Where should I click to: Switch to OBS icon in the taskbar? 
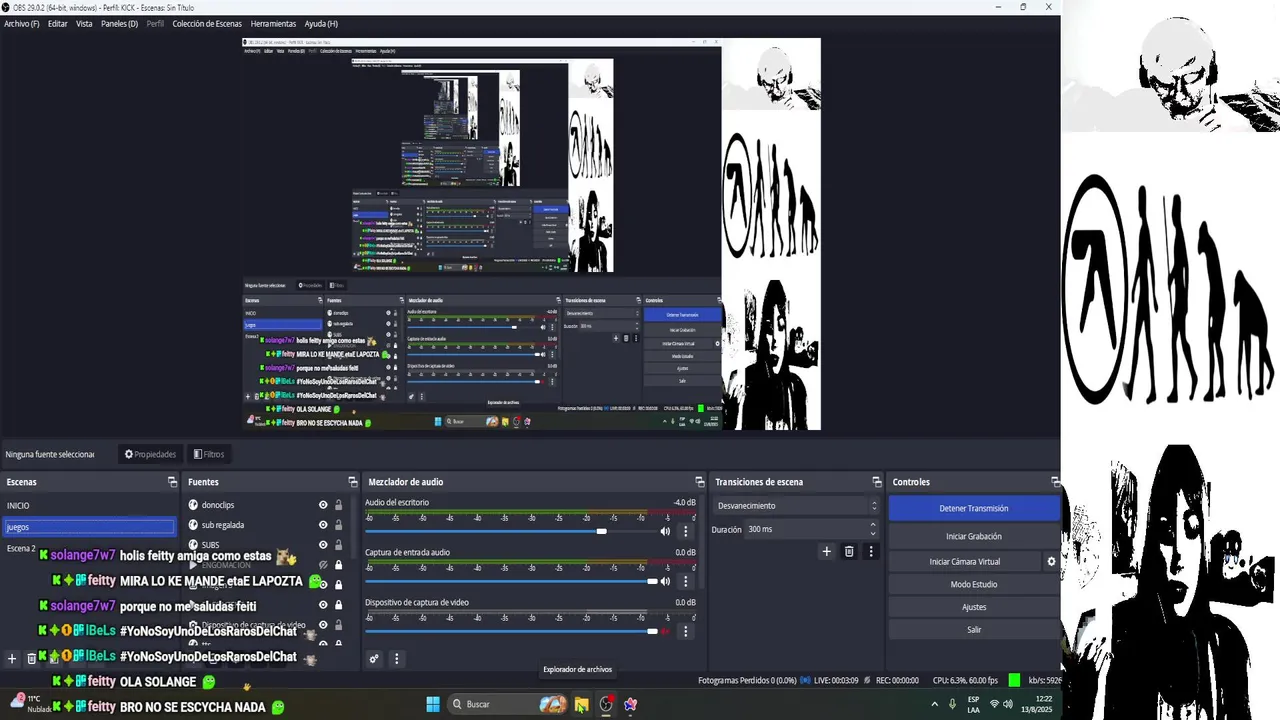point(606,704)
